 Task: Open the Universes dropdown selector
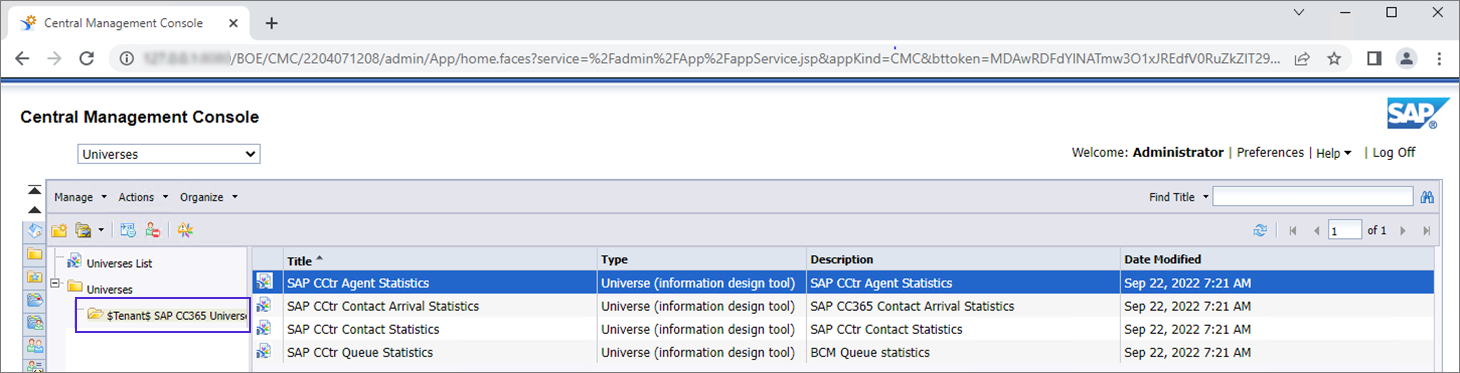[x=169, y=154]
